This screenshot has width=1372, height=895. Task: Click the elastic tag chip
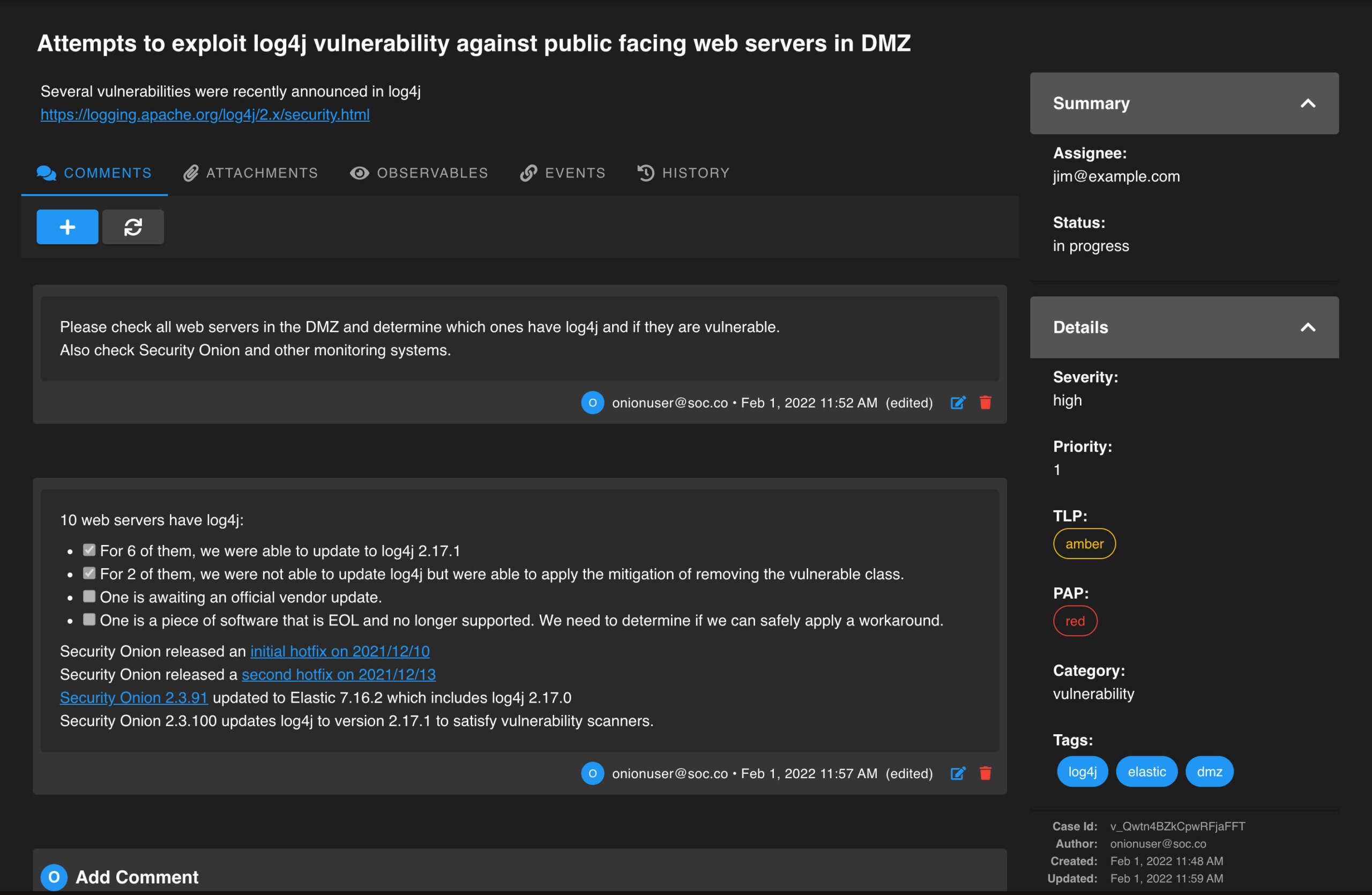pos(1146,771)
